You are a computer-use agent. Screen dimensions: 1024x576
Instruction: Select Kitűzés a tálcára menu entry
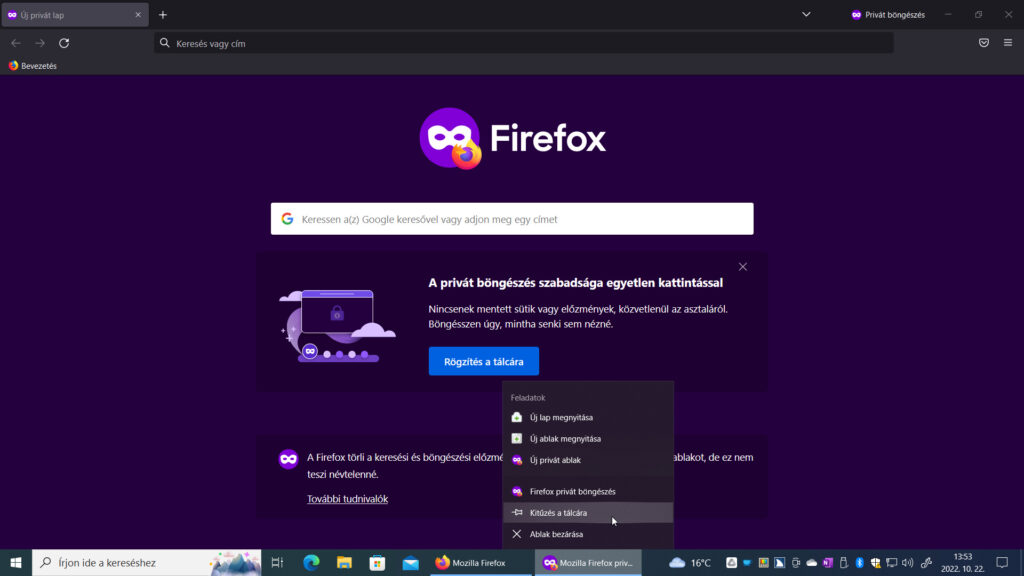pyautogui.click(x=588, y=513)
